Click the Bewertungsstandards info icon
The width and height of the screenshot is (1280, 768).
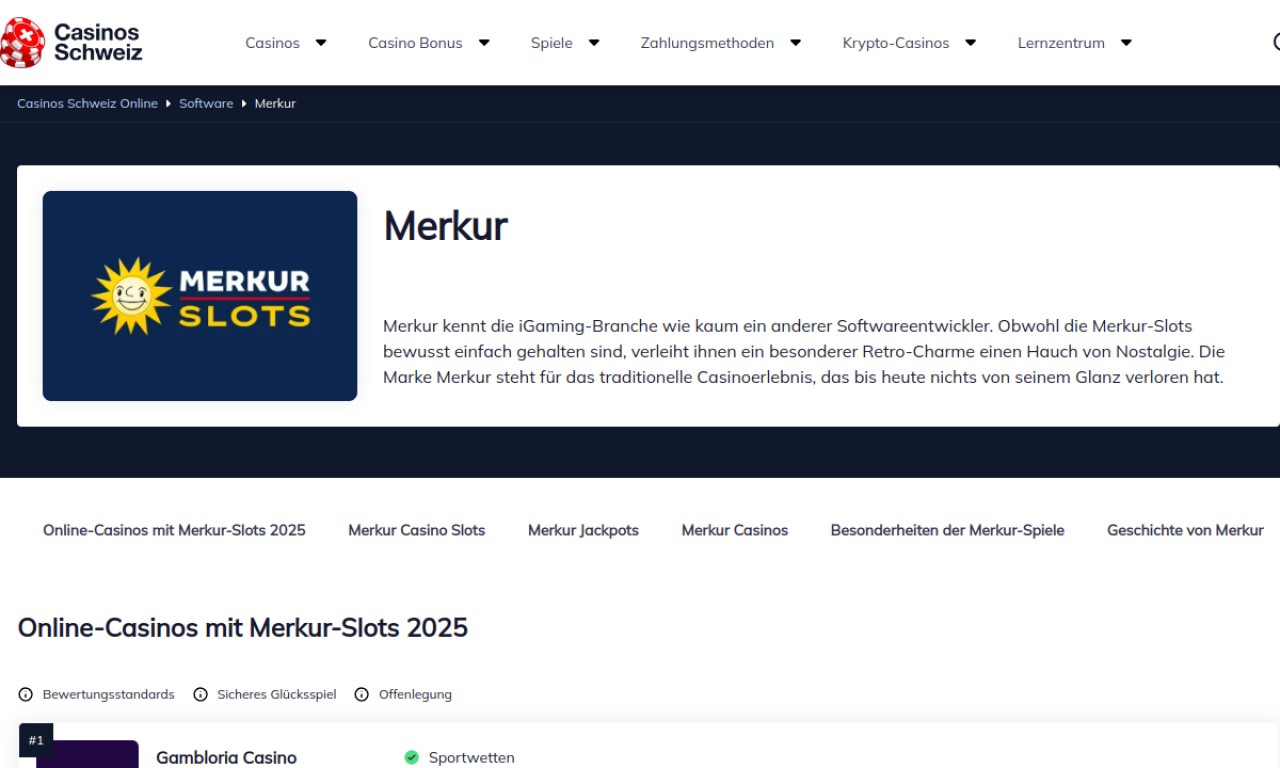(26, 694)
